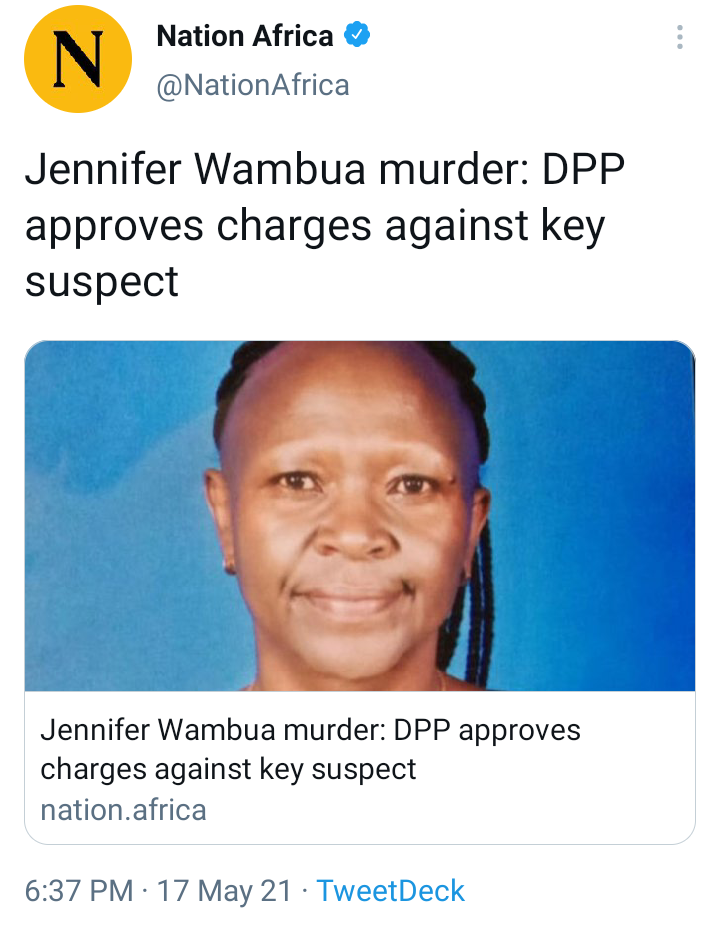The image size is (720, 927).
Task: Click the 17 May 21 date
Action: click(225, 891)
